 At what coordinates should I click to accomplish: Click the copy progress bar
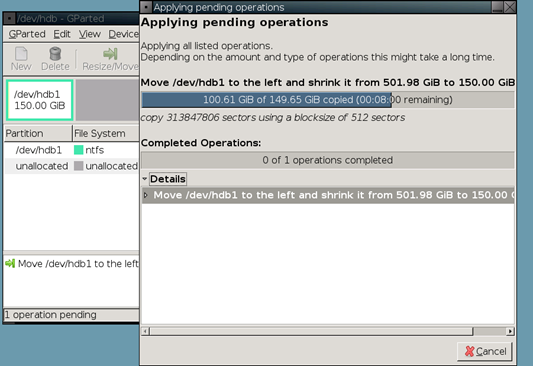pos(328,100)
